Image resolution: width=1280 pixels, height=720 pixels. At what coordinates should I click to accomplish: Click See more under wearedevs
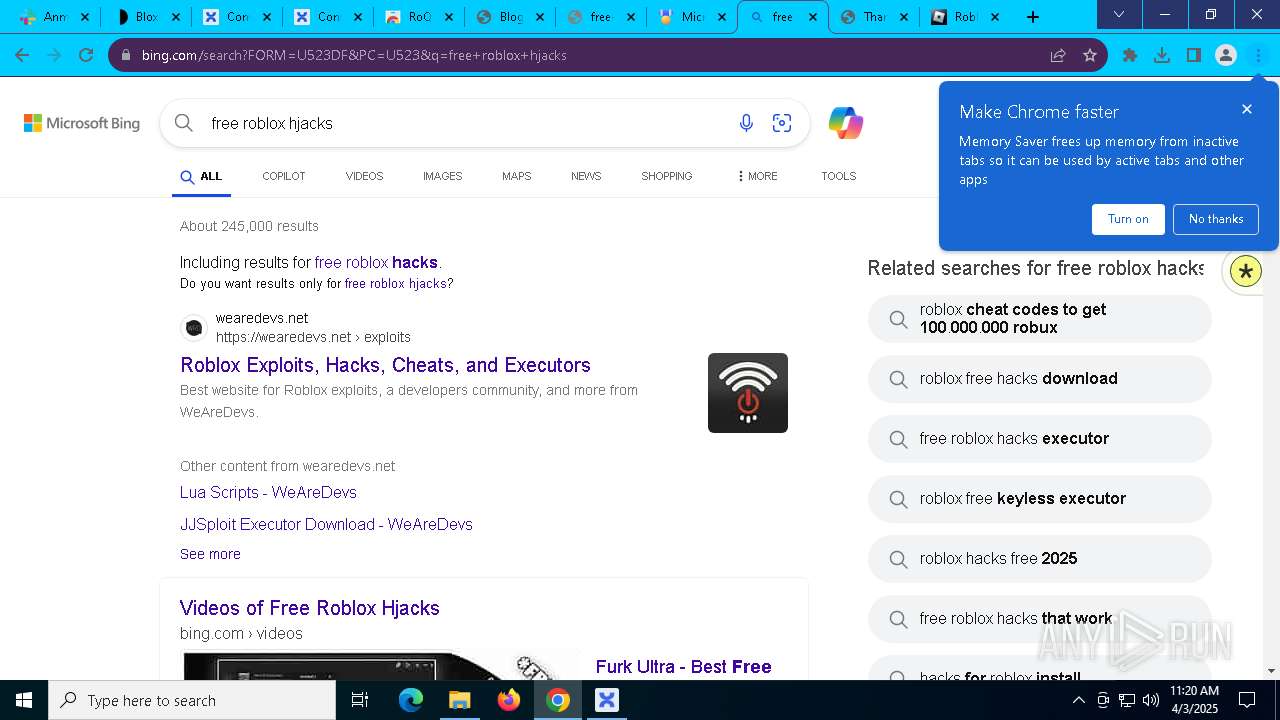tap(210, 554)
